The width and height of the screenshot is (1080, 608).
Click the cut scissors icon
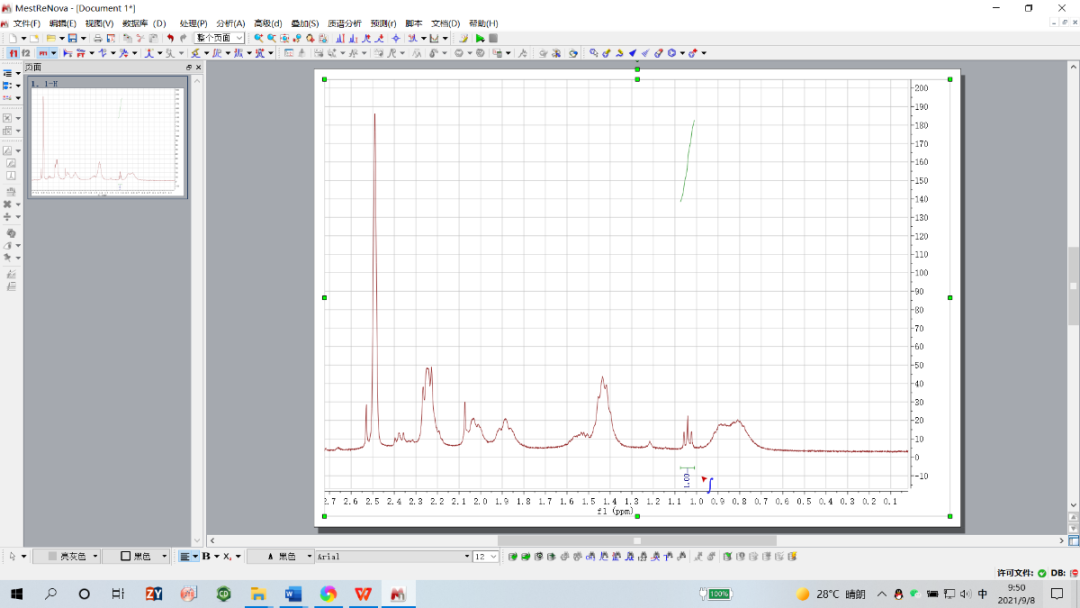pos(140,39)
